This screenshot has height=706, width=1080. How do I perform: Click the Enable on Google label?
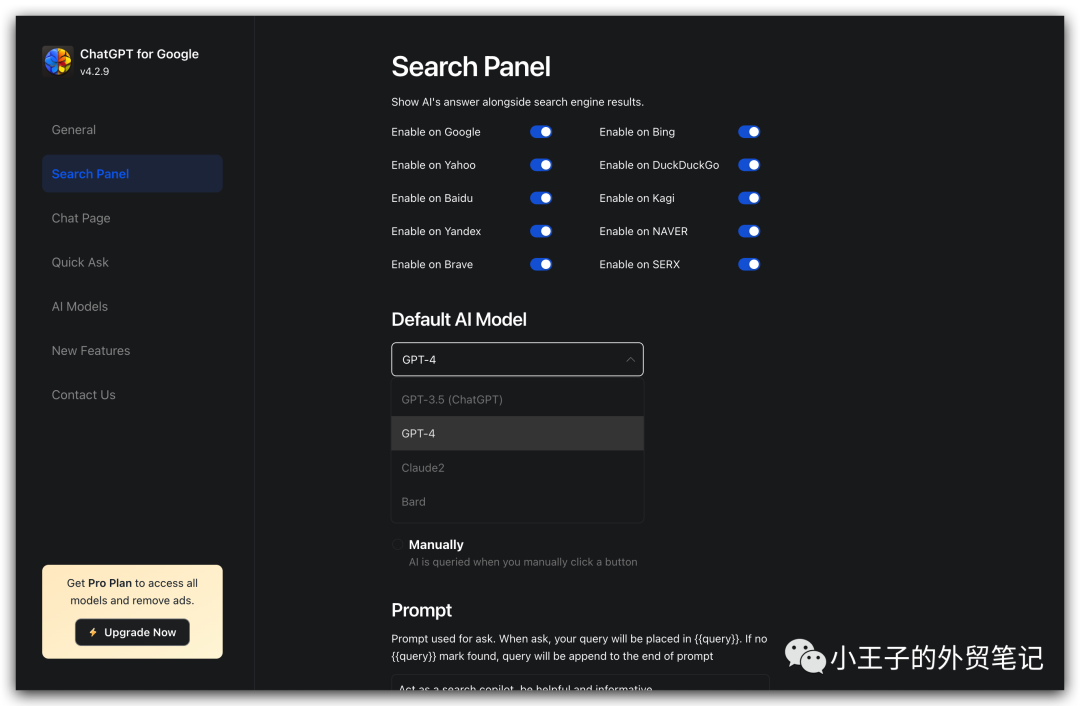[x=436, y=132]
